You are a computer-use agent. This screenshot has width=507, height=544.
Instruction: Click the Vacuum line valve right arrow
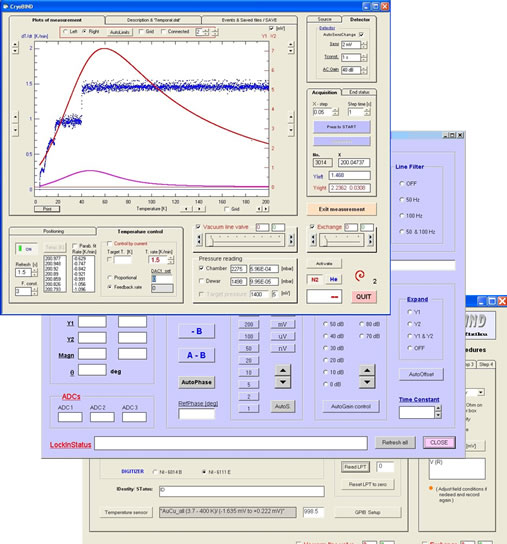click(291, 240)
